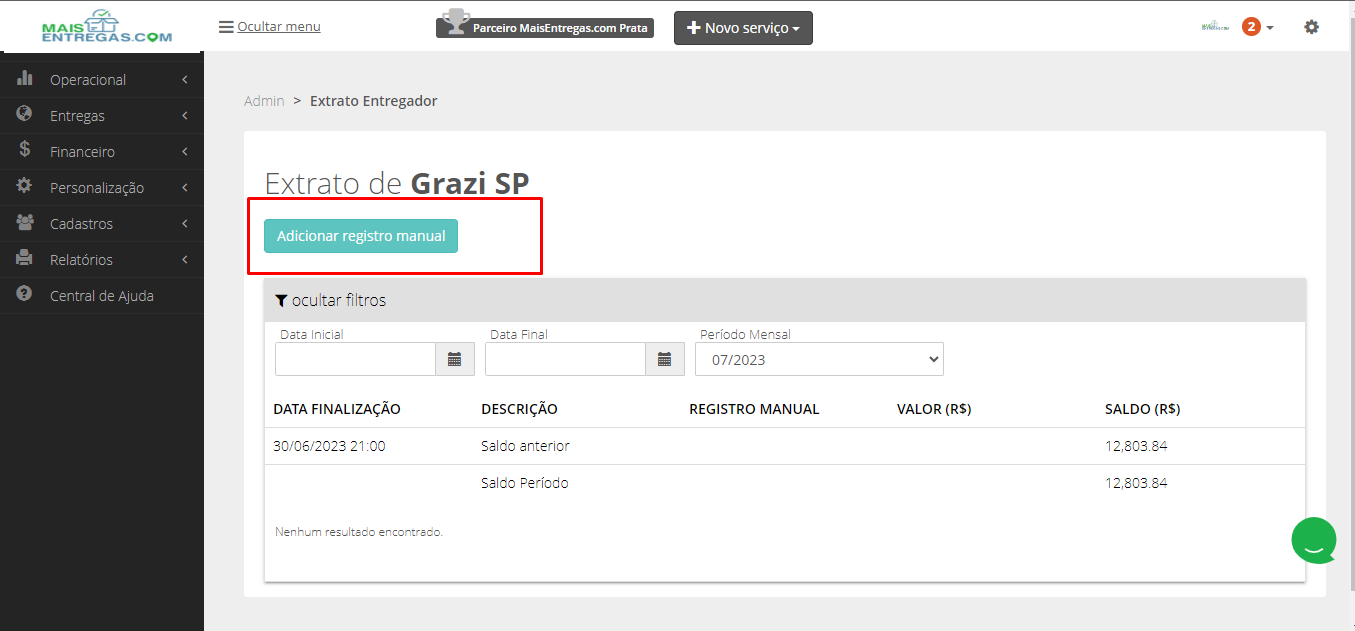Click the DATA FINALIZAÇÃO column header
Screen dimensions: 1355x631
(337, 409)
